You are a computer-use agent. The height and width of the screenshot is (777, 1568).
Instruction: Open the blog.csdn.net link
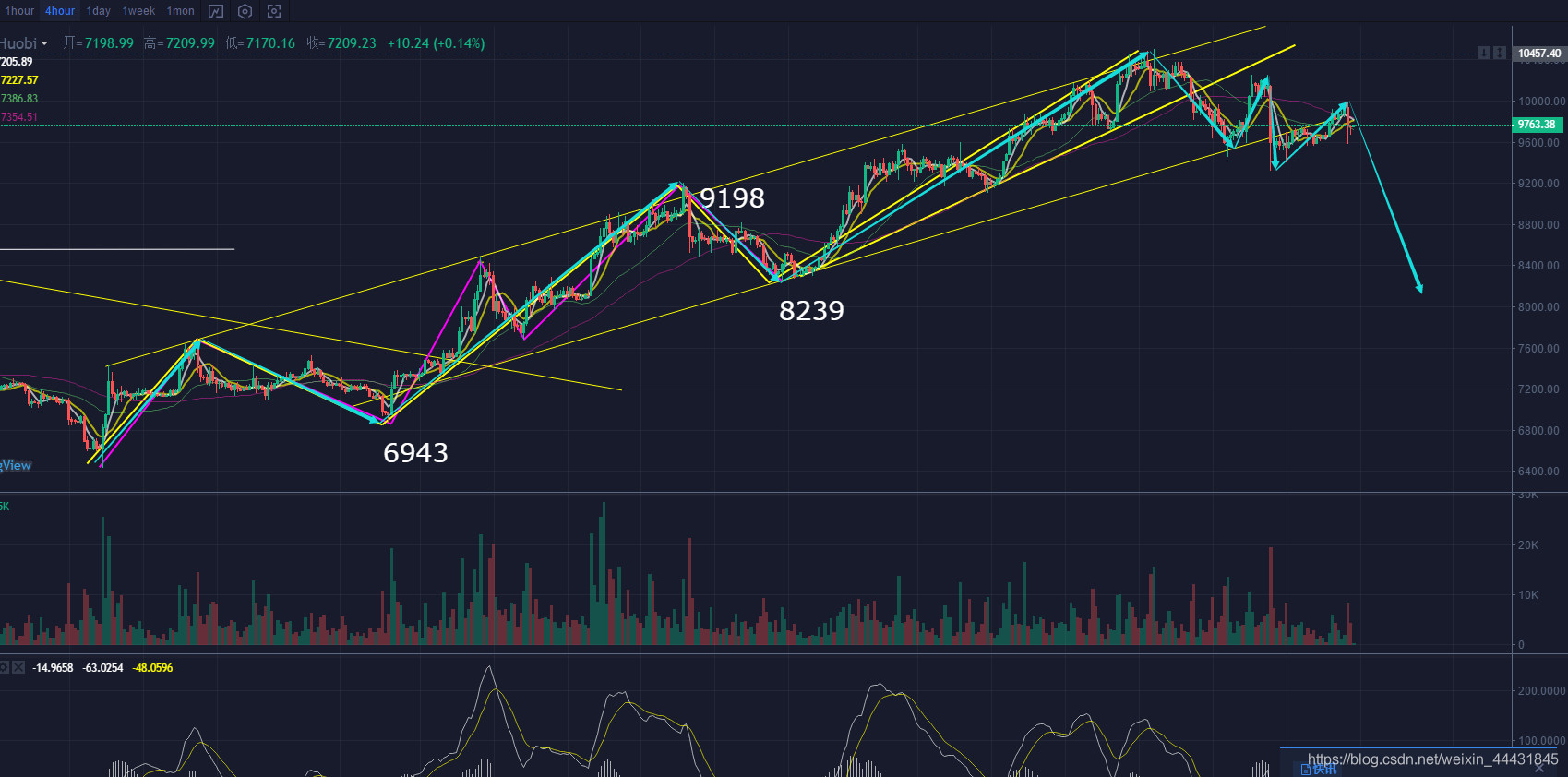point(1432,759)
